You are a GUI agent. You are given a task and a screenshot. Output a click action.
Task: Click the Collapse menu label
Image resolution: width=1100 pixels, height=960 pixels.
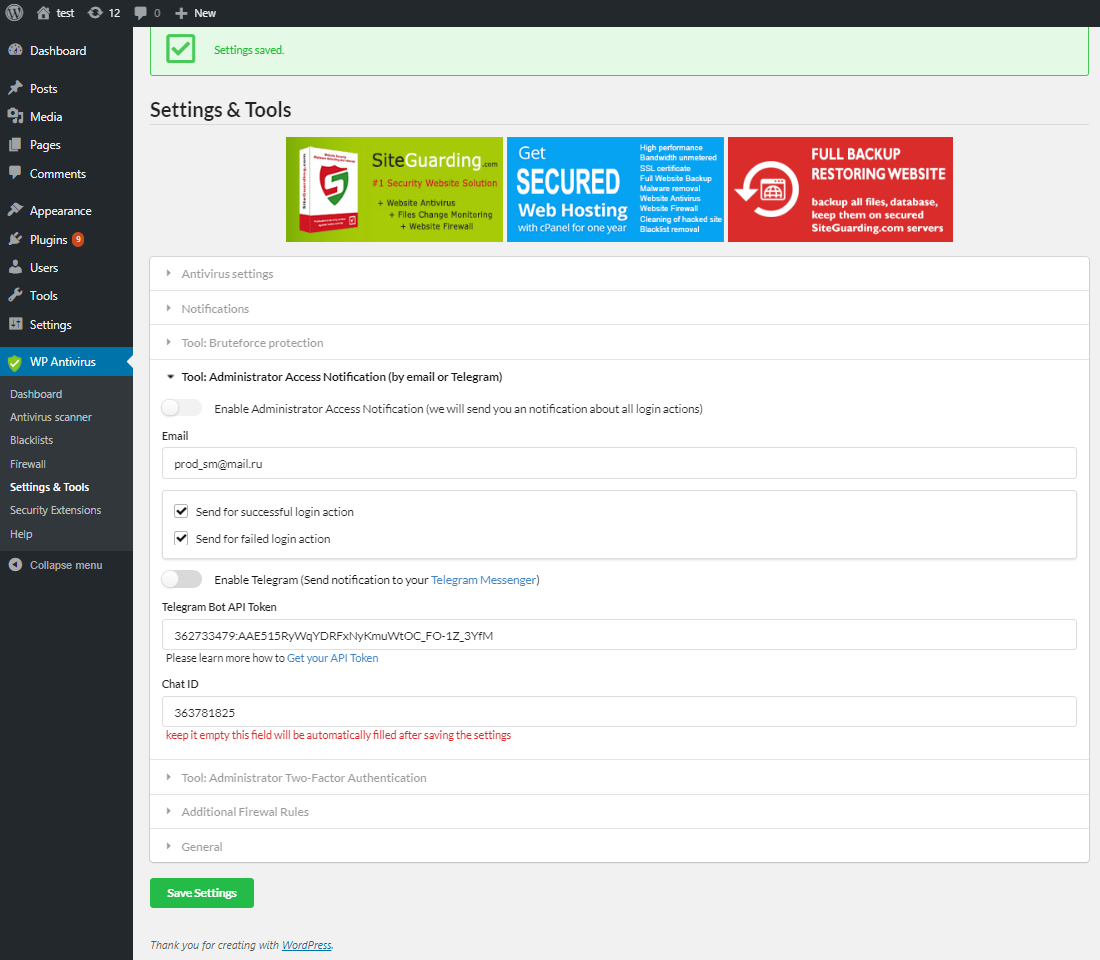[66, 565]
